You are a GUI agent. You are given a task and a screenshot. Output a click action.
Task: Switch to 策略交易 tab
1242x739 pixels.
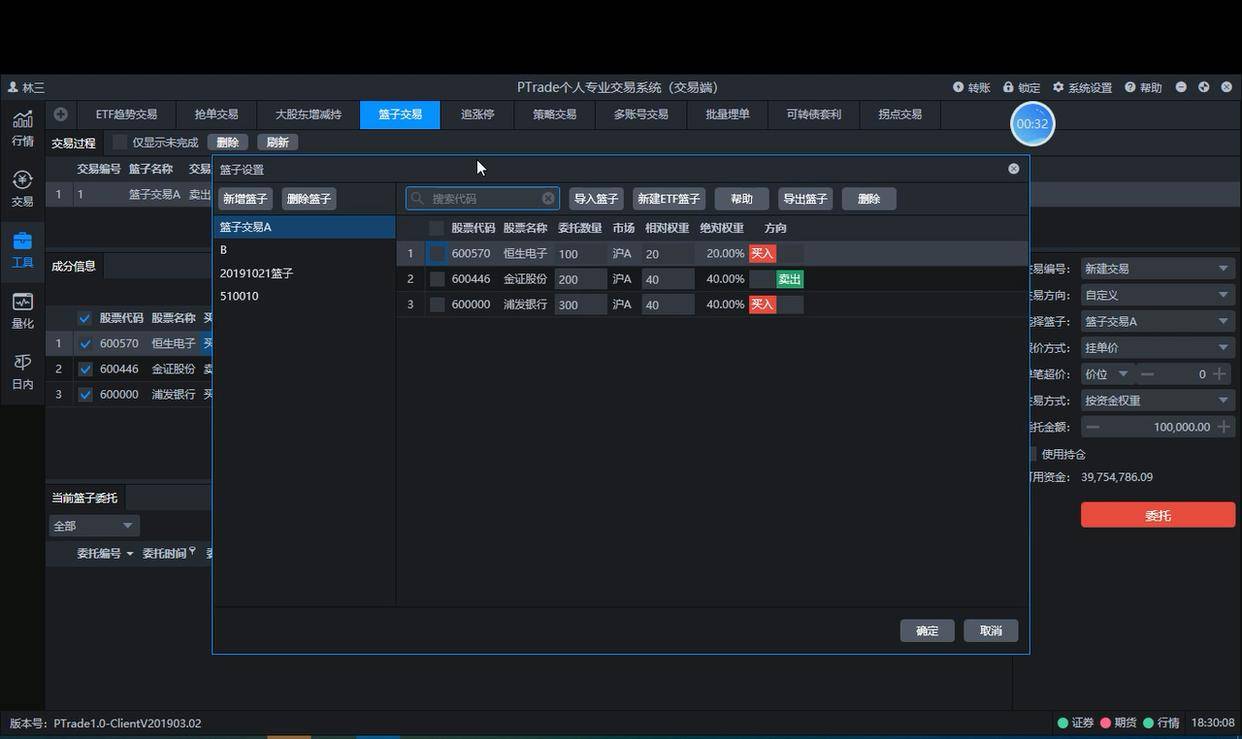554,114
